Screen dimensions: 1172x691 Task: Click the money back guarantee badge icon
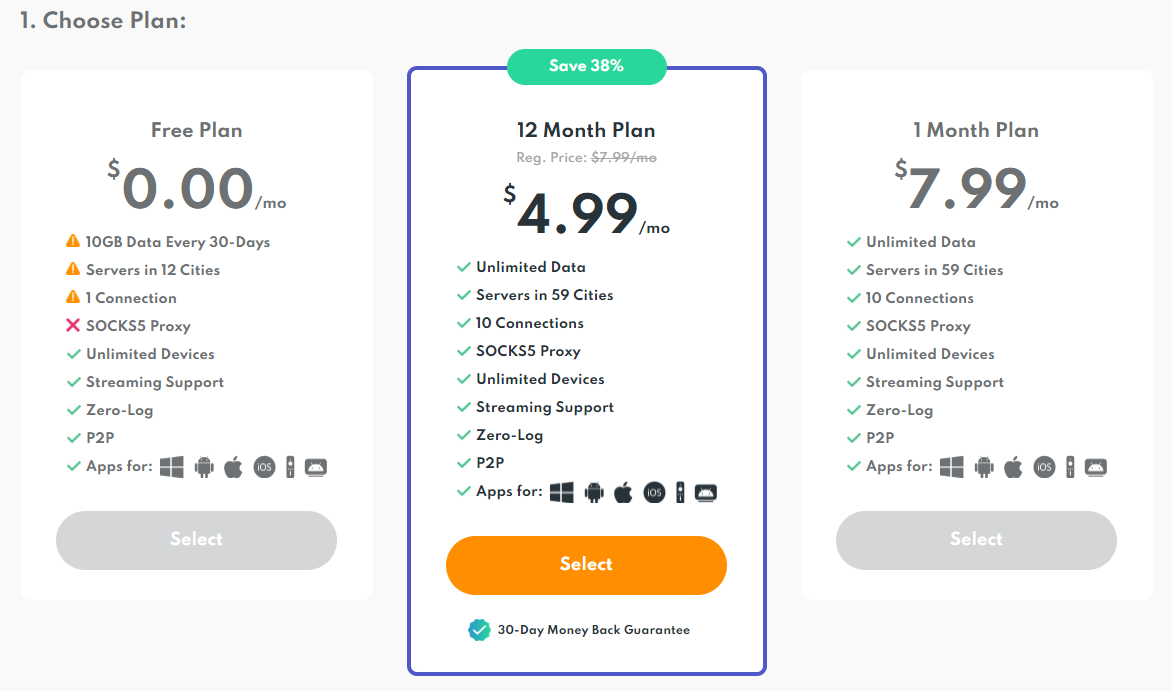point(479,630)
